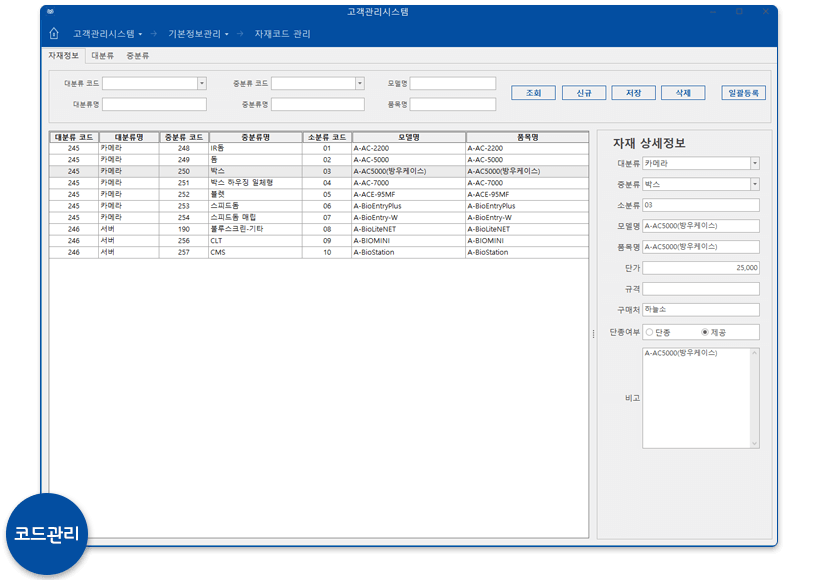This screenshot has height=580, width=815.
Task: Click 비고 scrollbar up arrow
Action: click(x=755, y=353)
